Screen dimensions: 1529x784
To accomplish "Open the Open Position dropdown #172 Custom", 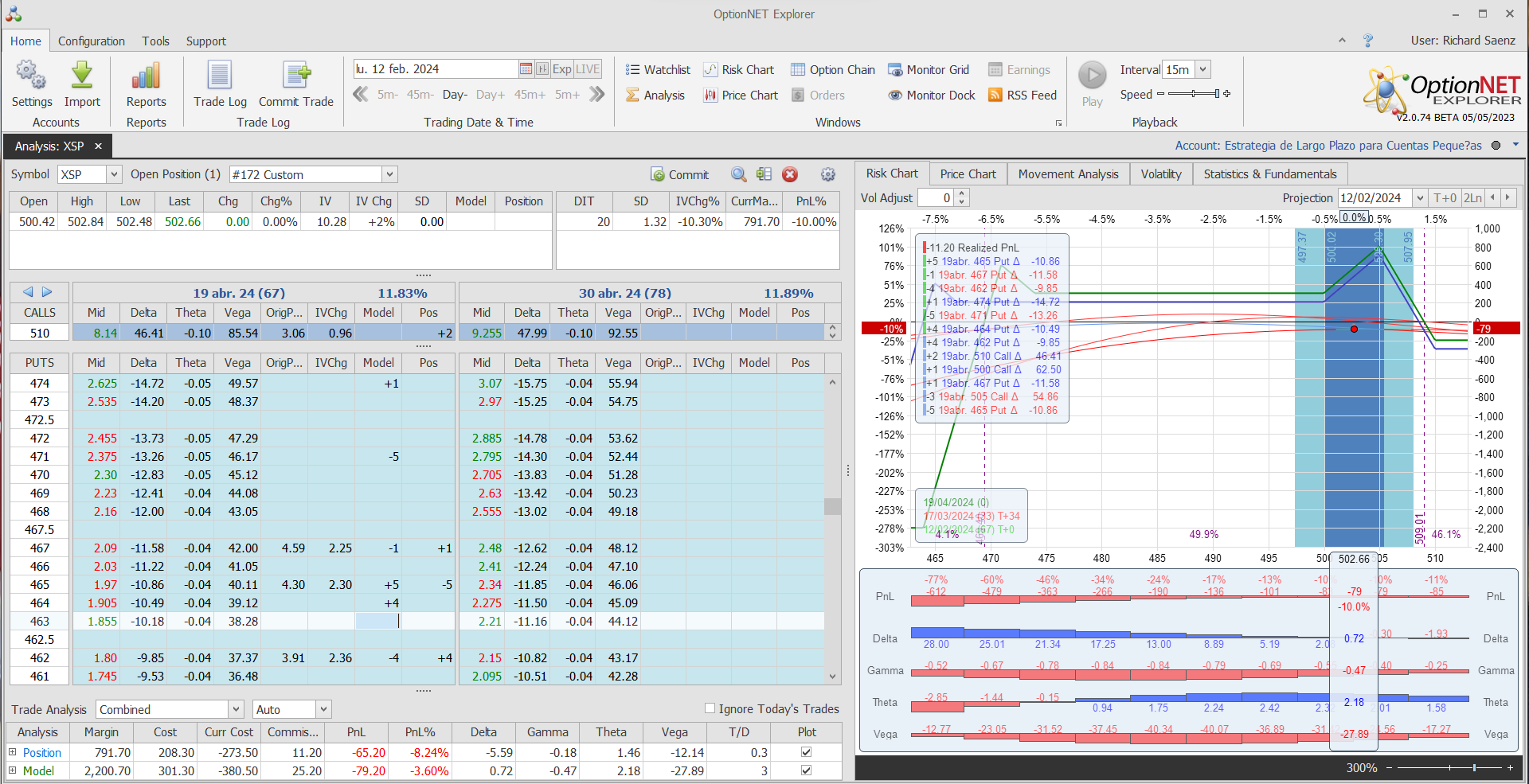I will tap(389, 174).
